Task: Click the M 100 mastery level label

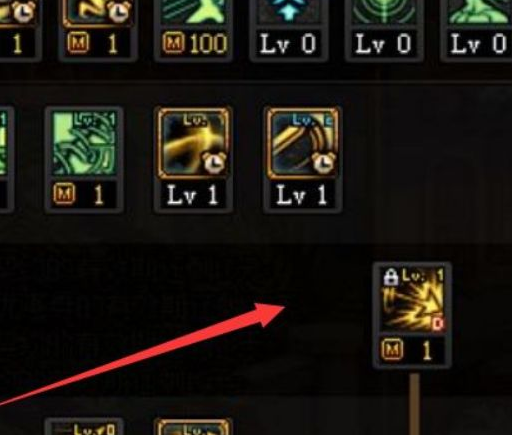Action: 194,44
